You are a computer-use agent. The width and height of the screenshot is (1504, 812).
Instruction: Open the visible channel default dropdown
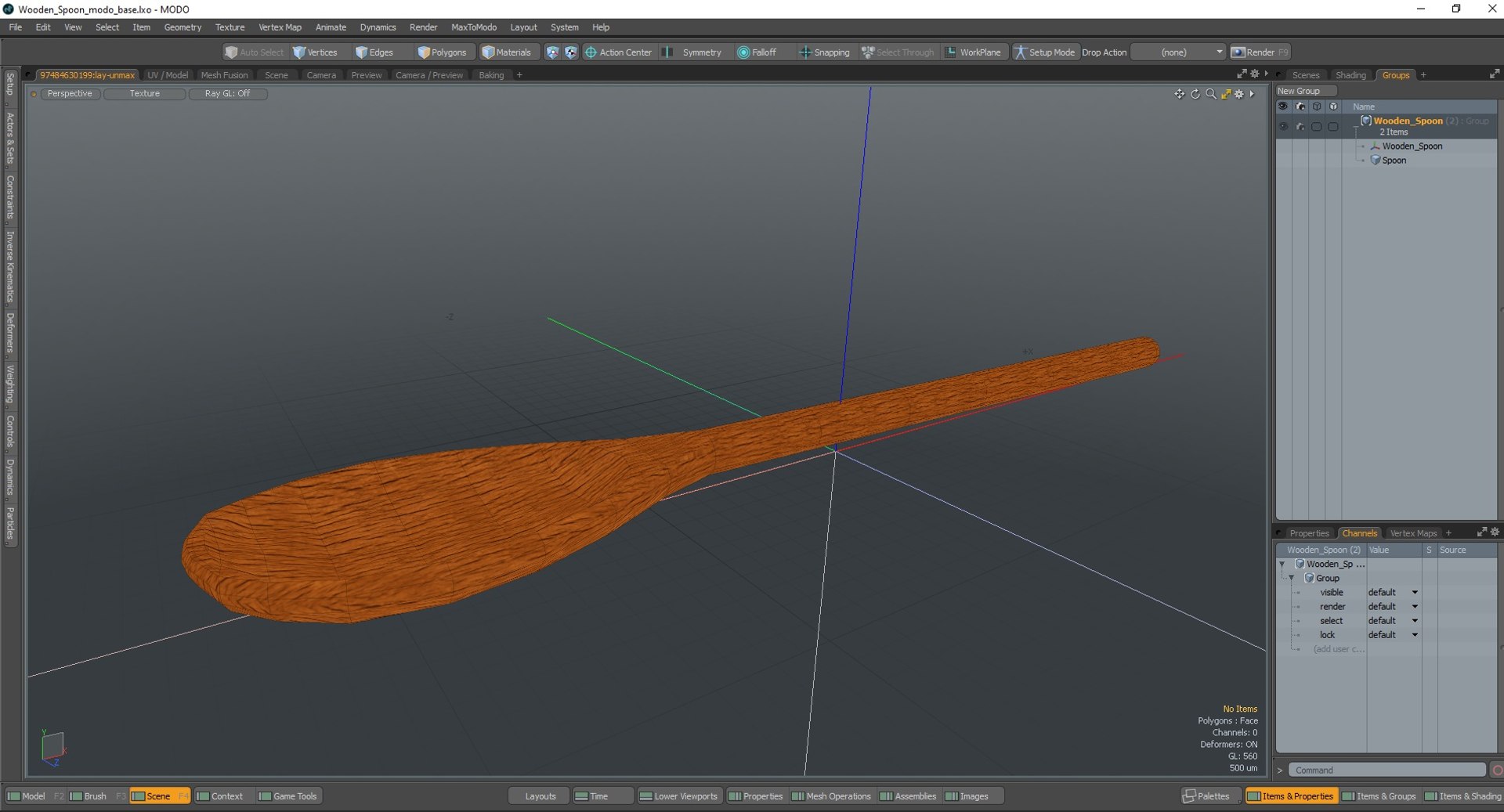point(1394,593)
